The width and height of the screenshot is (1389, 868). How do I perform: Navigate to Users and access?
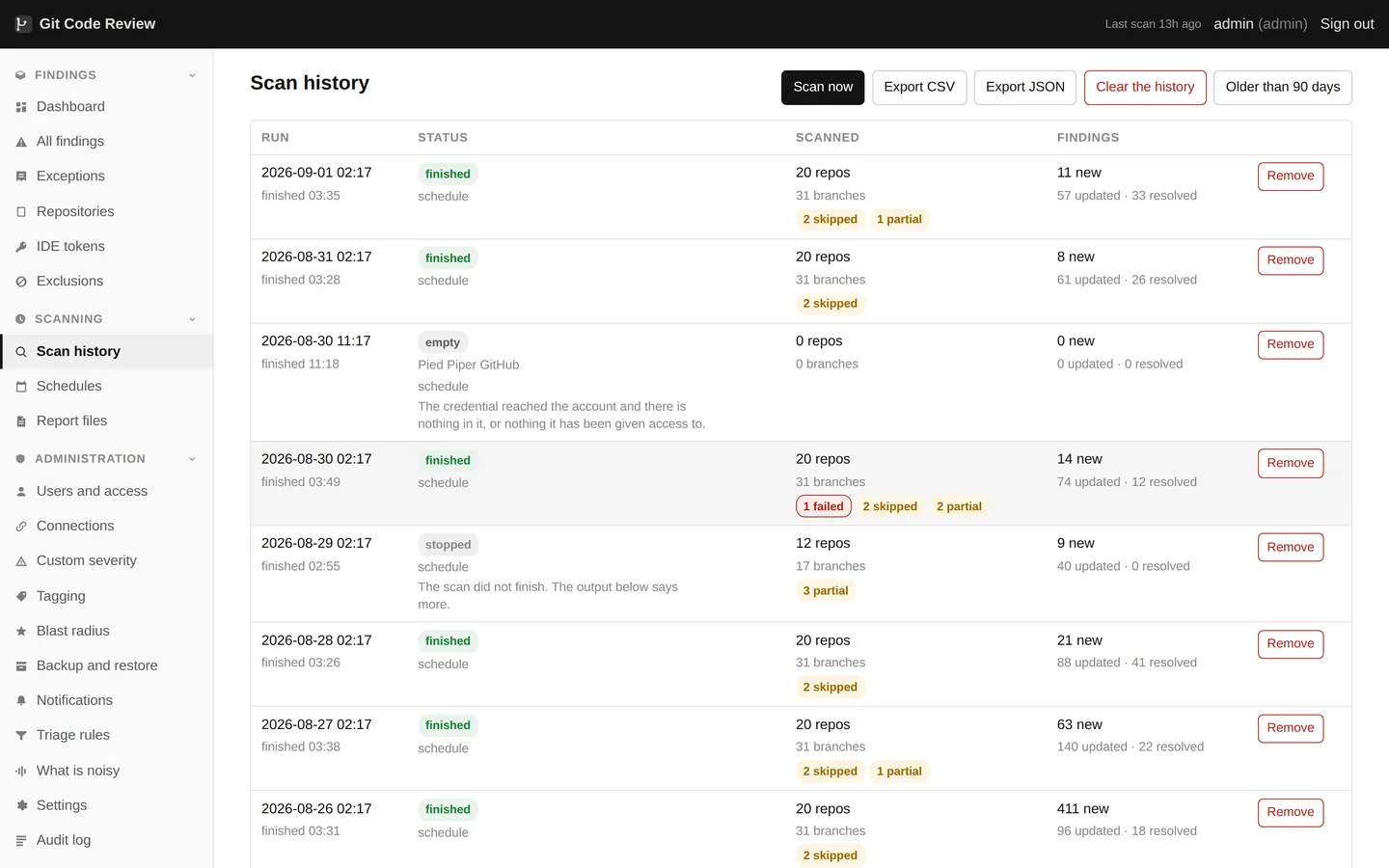pyautogui.click(x=106, y=492)
